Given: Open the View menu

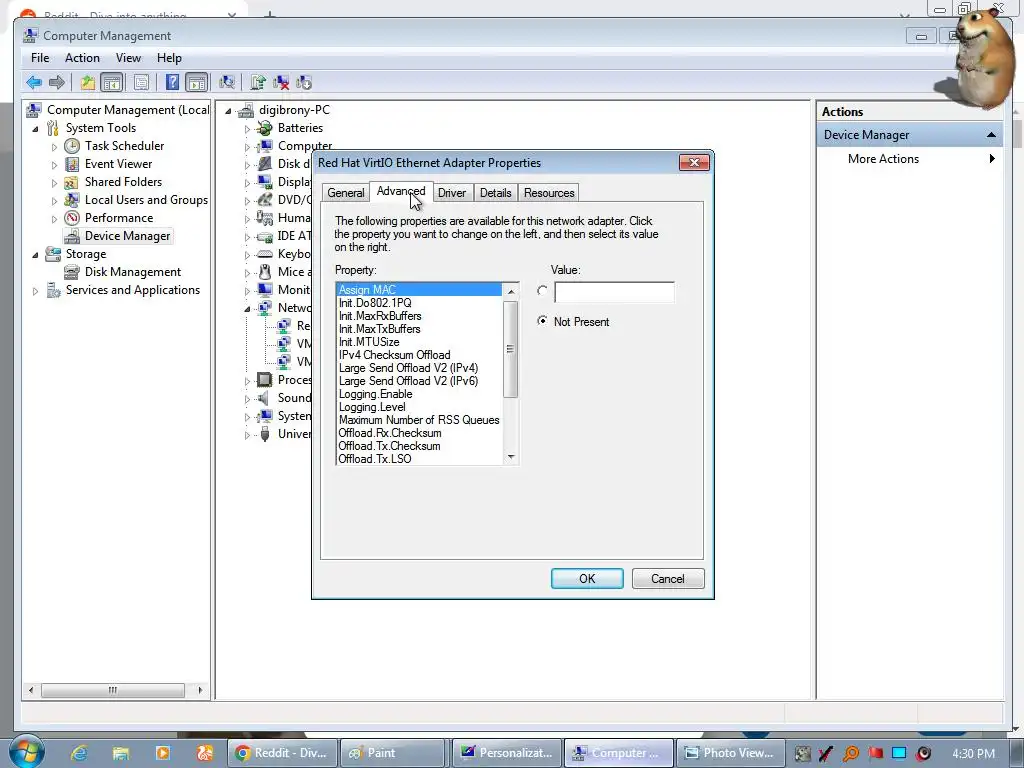Looking at the screenshot, I should click(x=129, y=58).
